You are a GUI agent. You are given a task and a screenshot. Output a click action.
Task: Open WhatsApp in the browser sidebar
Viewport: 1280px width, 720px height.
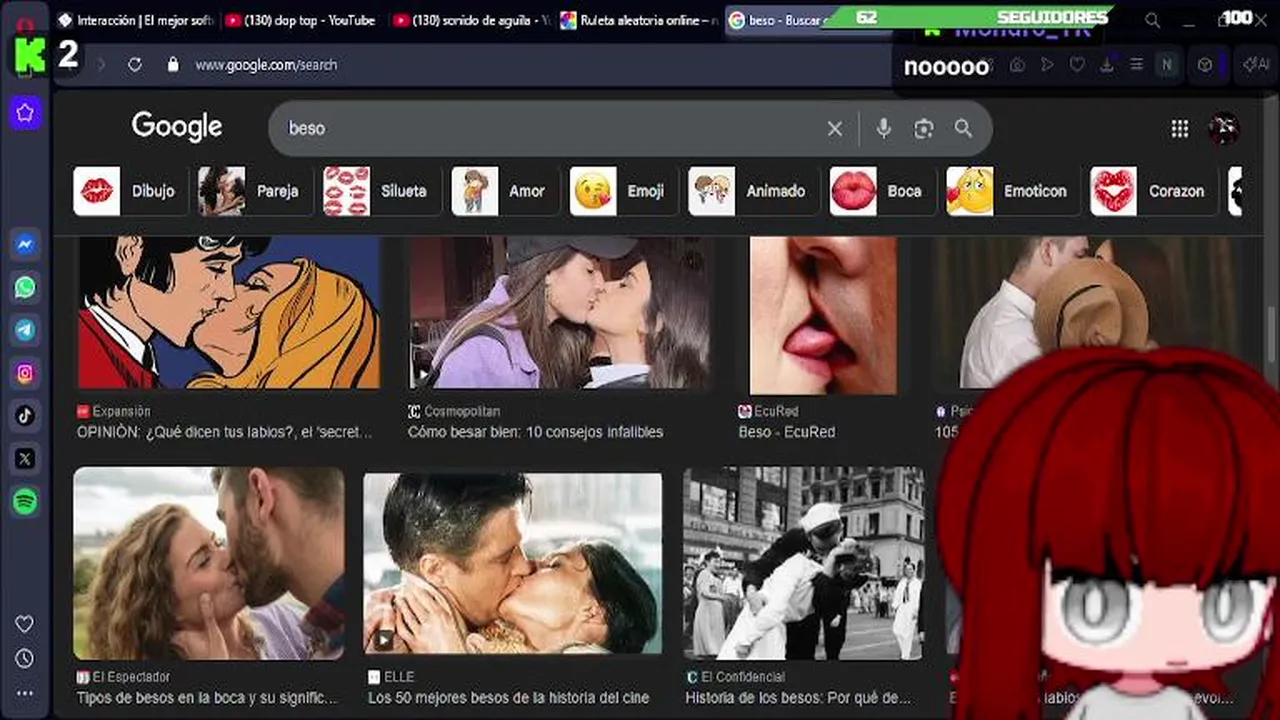tap(25, 287)
